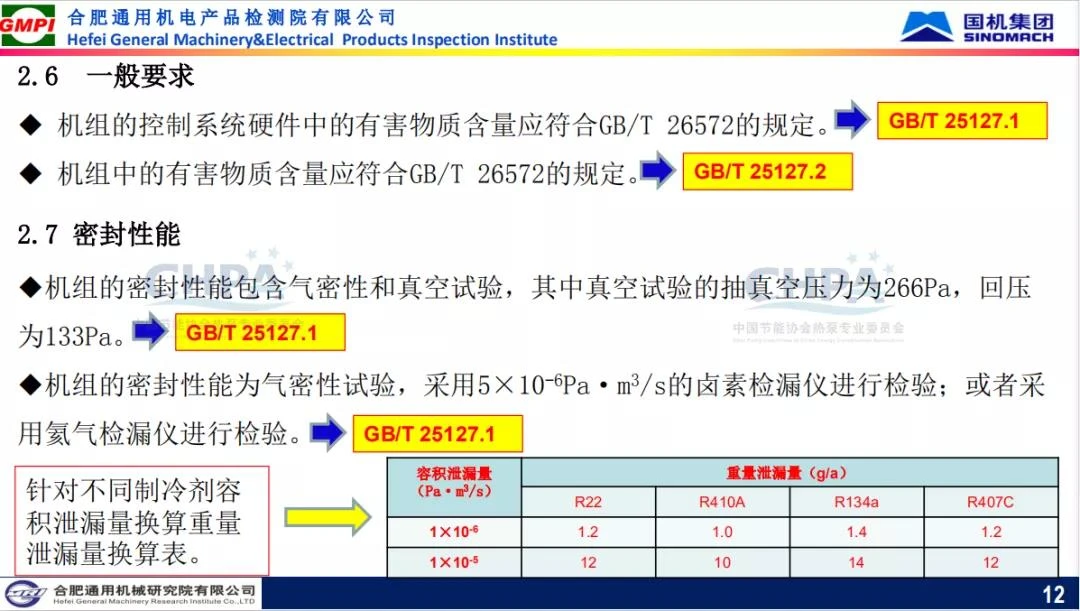Select the R407C column header
Image resolution: width=1080 pixels, height=611 pixels.
[990, 502]
